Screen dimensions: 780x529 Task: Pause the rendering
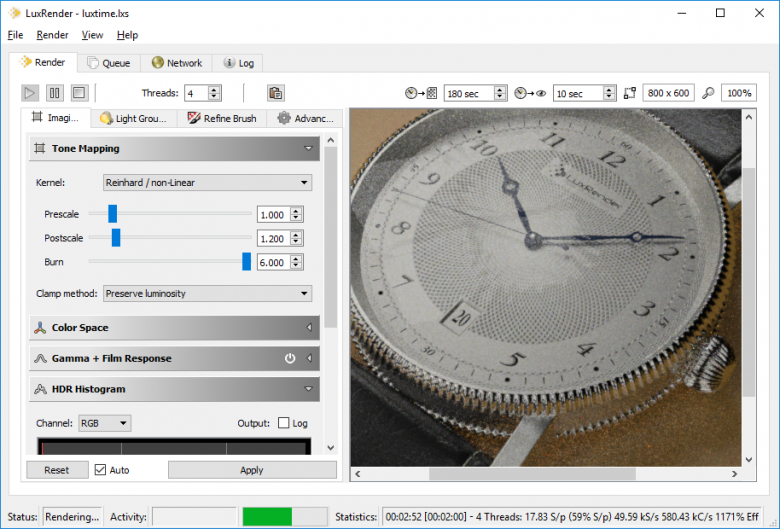(x=54, y=93)
